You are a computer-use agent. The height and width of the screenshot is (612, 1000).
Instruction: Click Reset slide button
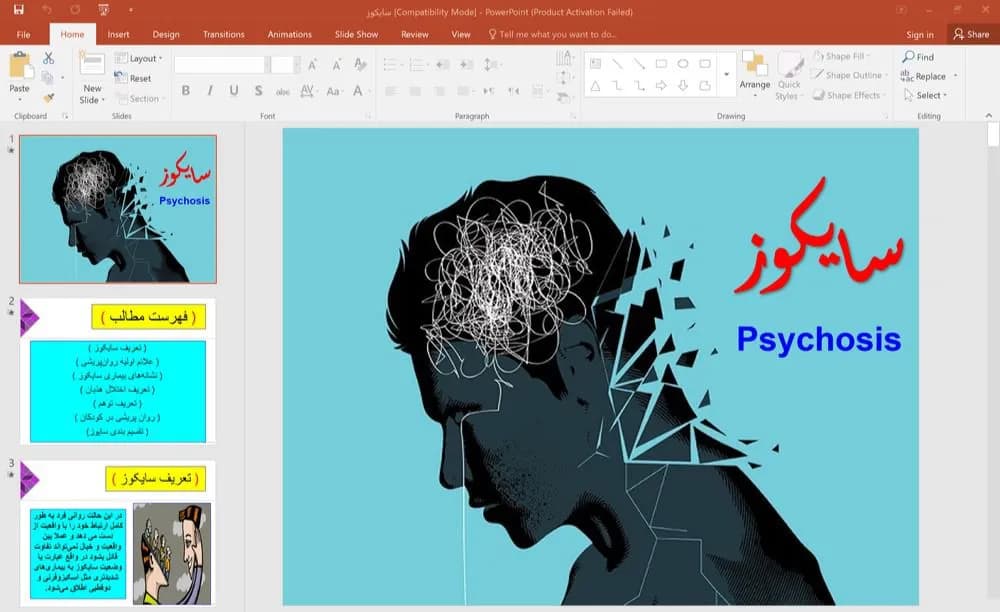click(133, 78)
